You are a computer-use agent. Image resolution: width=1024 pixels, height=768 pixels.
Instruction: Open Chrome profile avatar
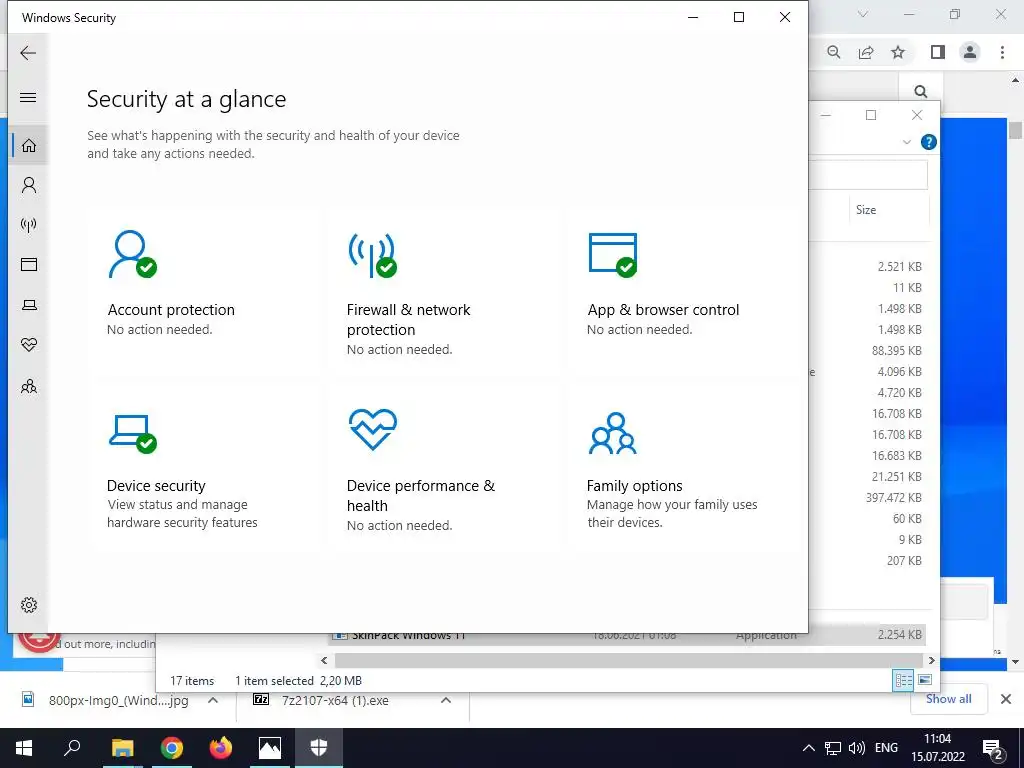(x=970, y=52)
